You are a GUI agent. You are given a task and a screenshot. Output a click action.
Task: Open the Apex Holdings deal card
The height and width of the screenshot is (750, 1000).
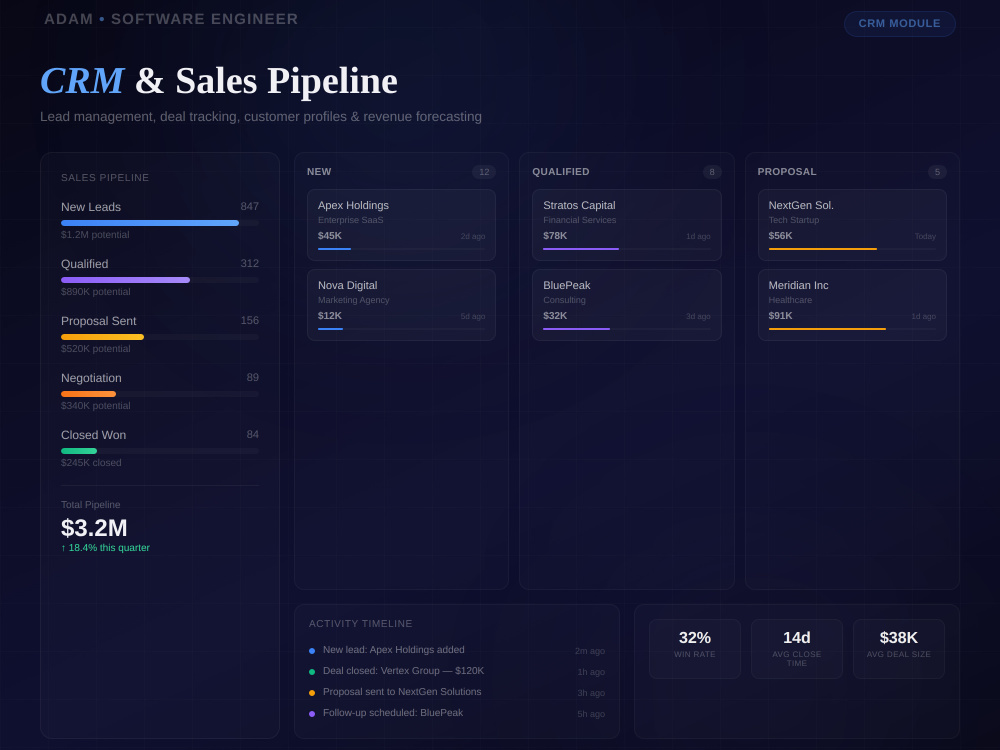pos(401,224)
